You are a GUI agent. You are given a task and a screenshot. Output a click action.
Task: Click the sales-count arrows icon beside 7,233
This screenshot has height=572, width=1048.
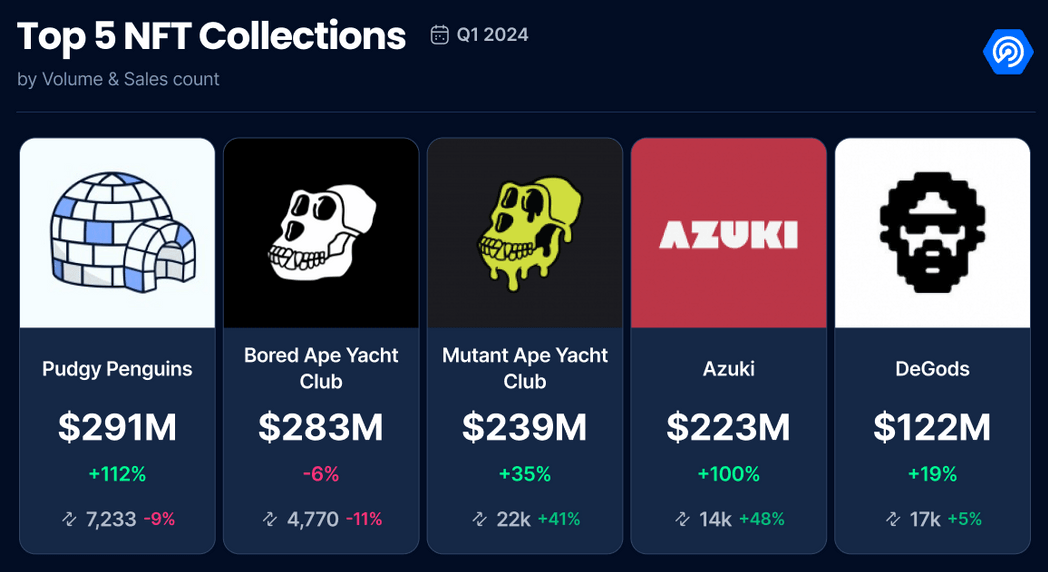pyautogui.click(x=70, y=519)
